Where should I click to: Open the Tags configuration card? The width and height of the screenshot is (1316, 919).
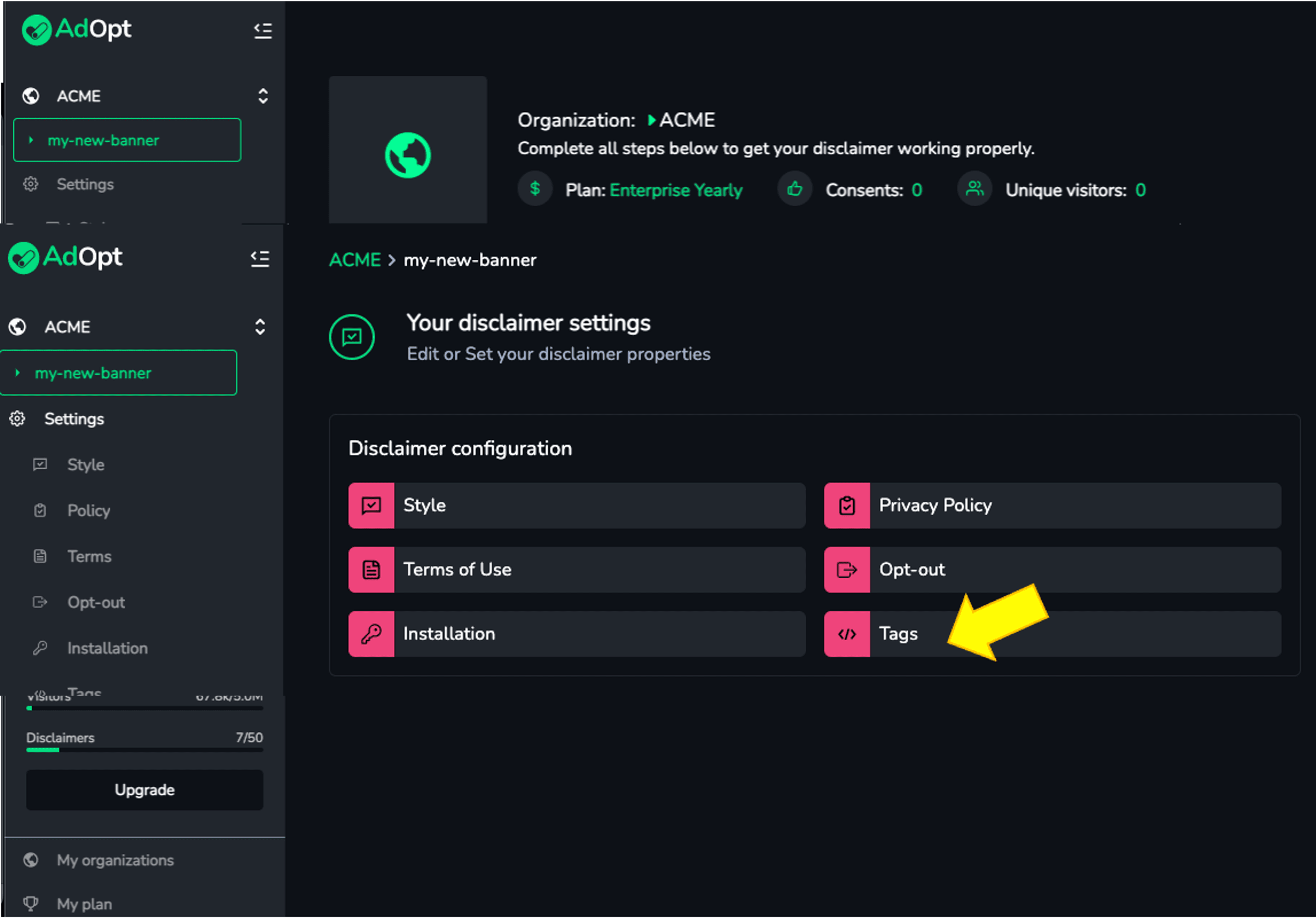tap(1053, 634)
